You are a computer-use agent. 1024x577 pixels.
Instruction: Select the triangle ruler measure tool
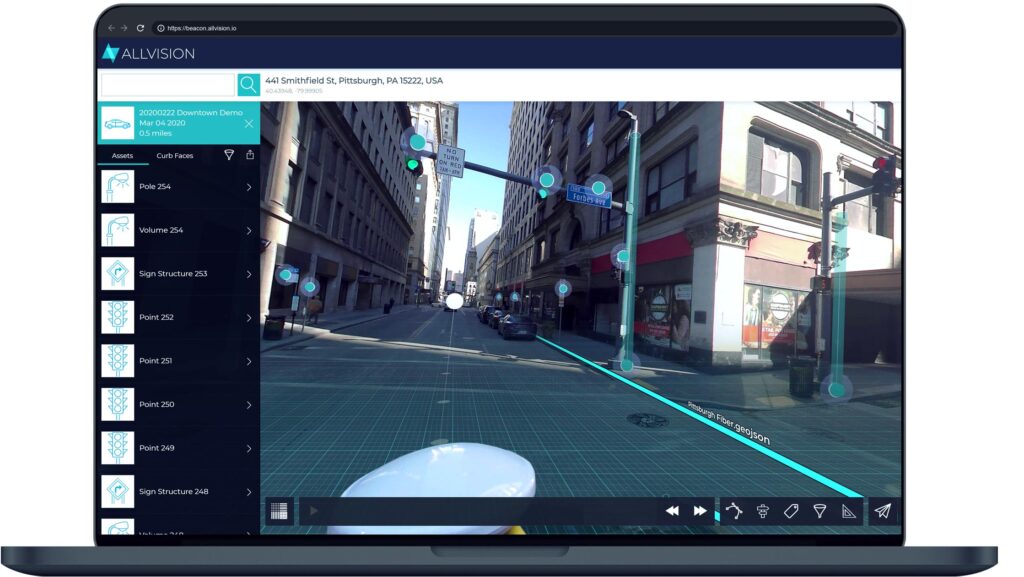point(849,511)
